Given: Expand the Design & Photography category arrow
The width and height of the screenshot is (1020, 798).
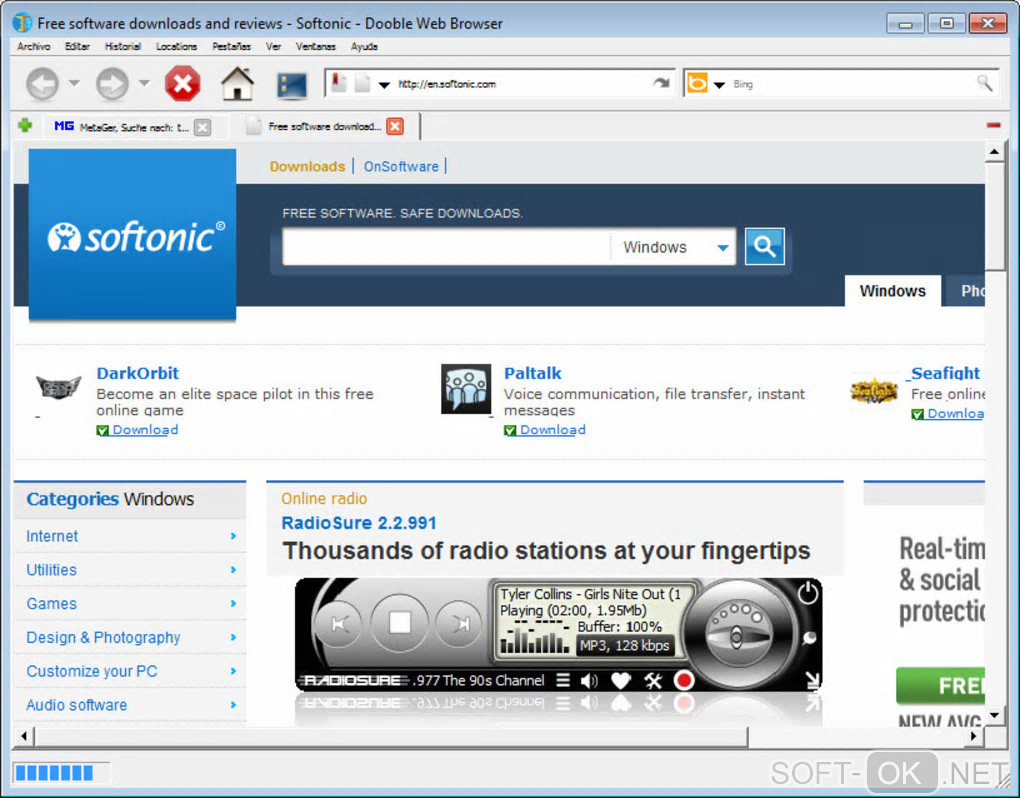Looking at the screenshot, I should point(234,637).
